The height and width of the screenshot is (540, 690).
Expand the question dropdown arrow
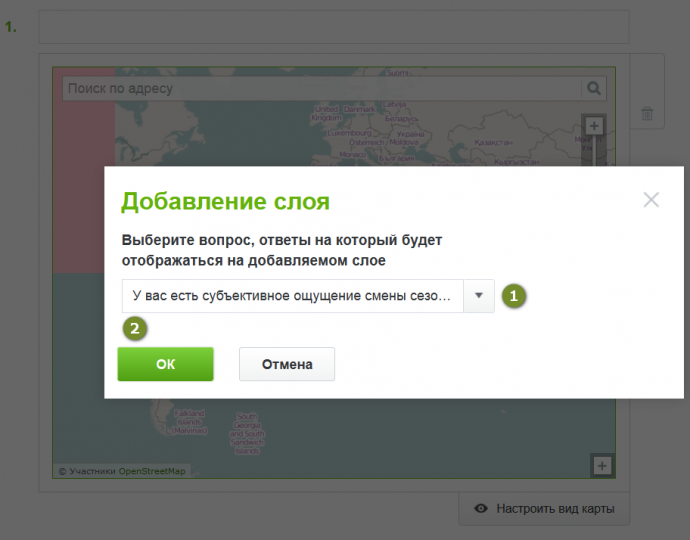479,296
